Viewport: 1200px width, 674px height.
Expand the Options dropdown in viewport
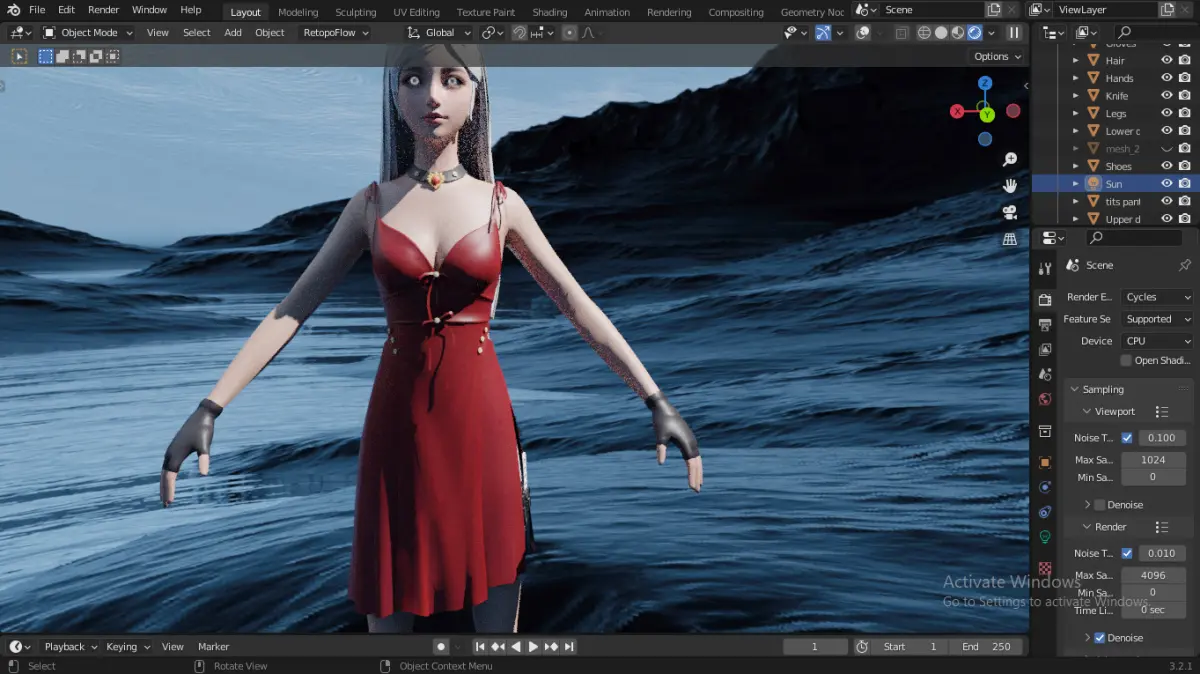pyautogui.click(x=998, y=57)
